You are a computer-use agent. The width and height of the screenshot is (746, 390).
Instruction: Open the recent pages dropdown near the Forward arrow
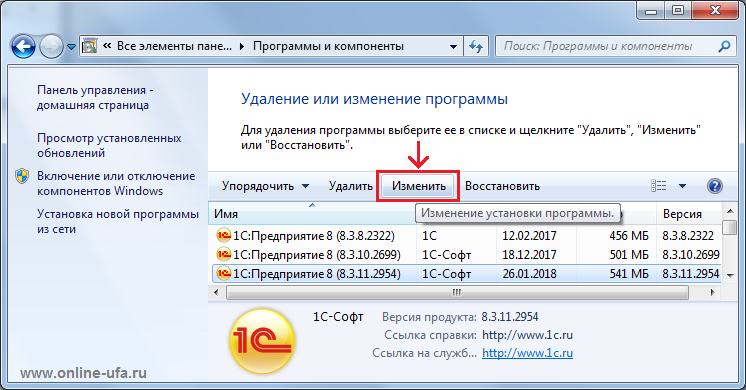[71, 47]
